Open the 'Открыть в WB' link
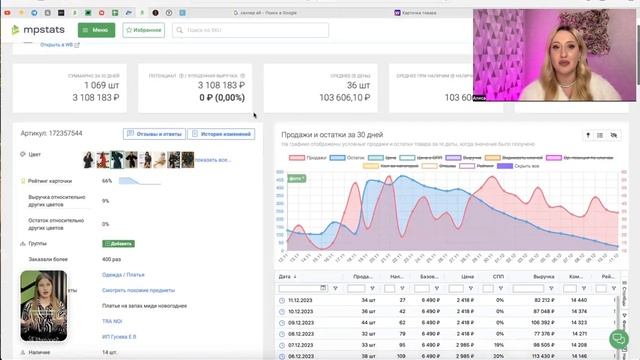 (60, 45)
